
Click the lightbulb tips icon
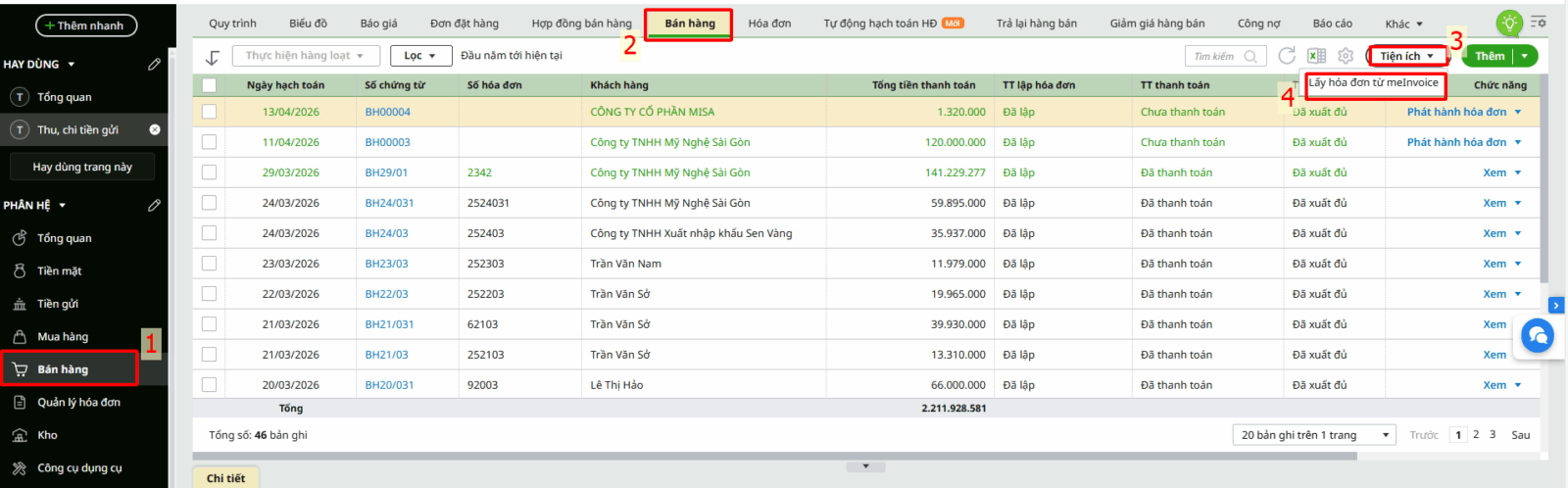(1509, 23)
